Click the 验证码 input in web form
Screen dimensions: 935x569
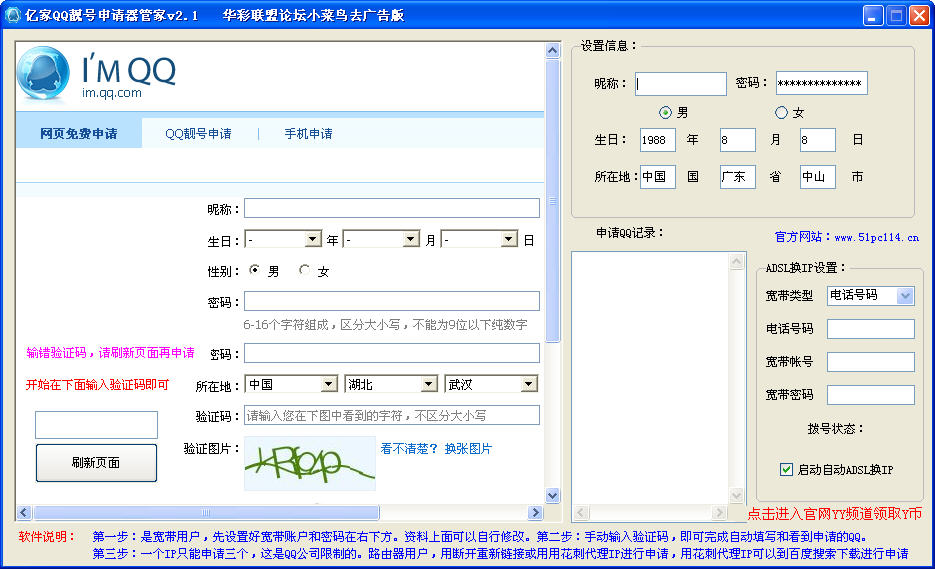click(392, 415)
